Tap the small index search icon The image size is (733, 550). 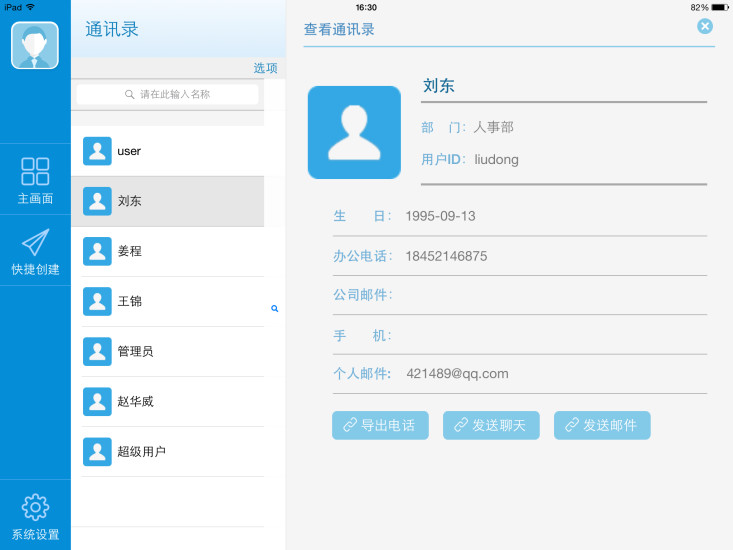pos(275,309)
